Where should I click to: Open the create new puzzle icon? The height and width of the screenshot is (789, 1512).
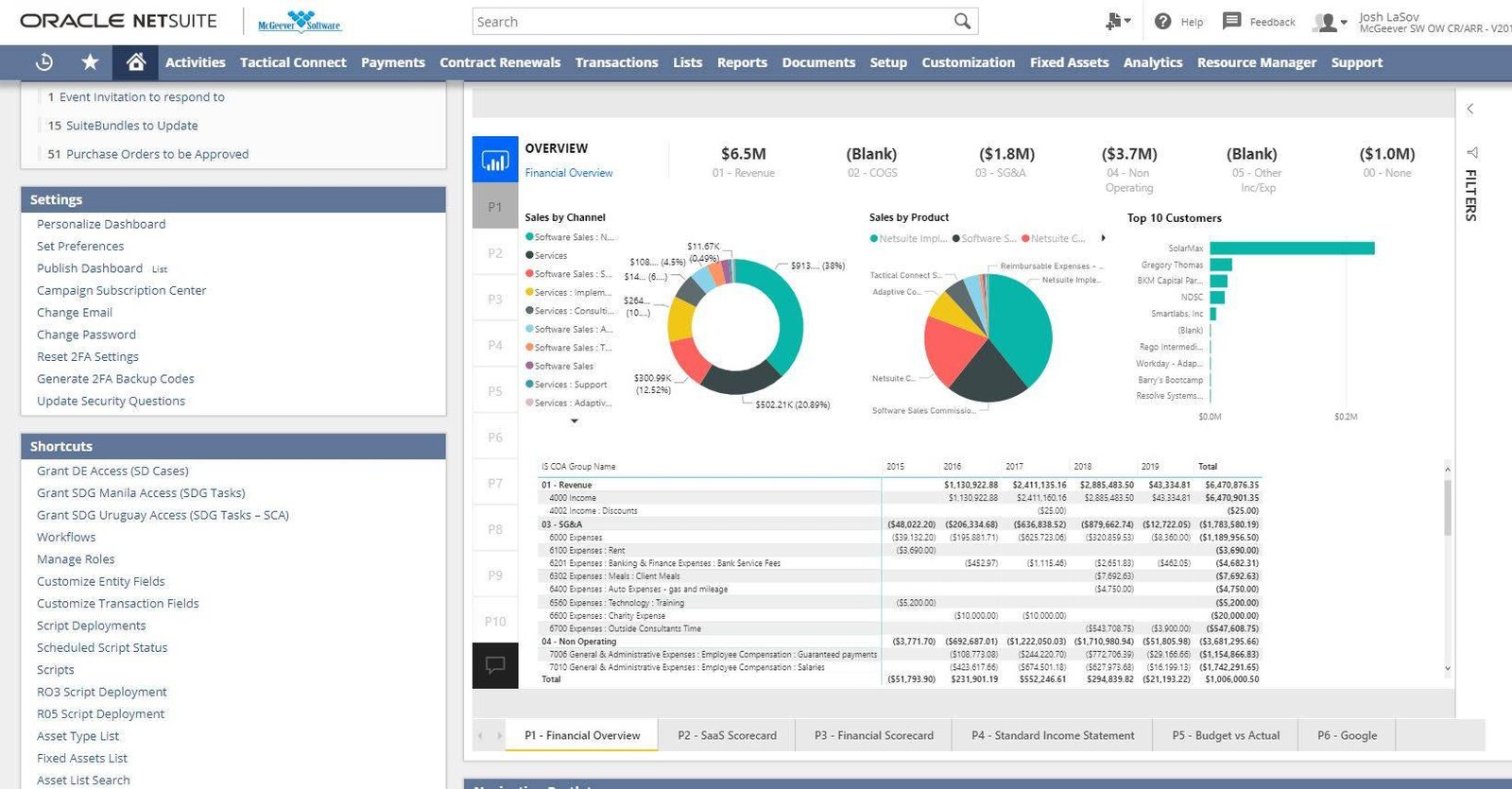point(1117,21)
